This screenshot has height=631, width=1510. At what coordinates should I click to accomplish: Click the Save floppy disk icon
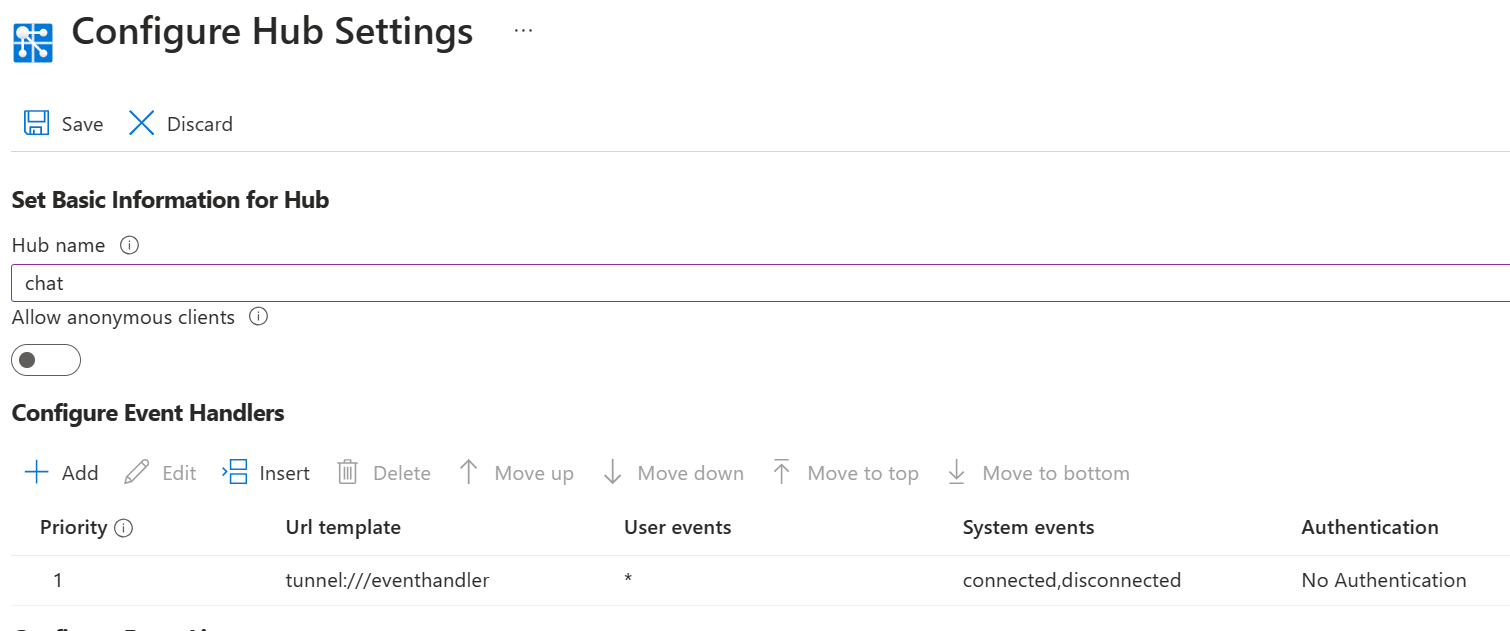pos(37,123)
